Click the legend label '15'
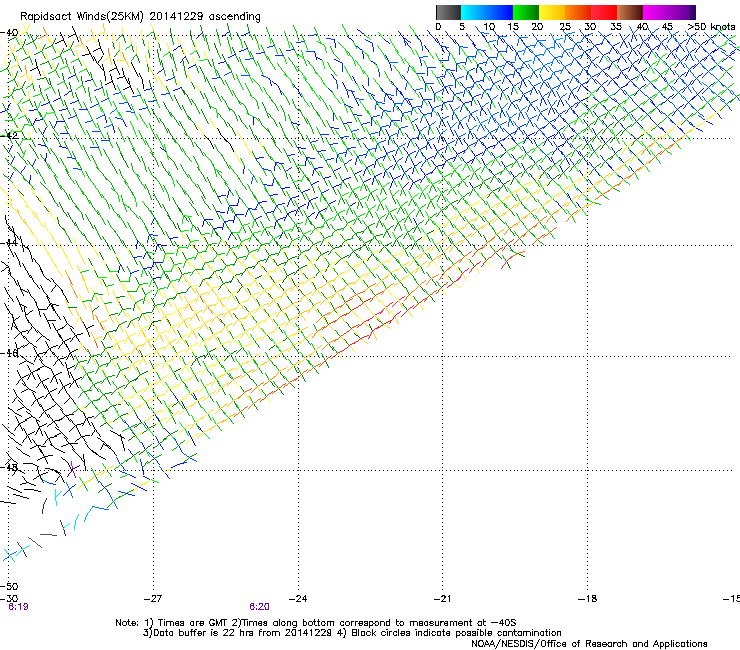740x650 pixels. 513,27
